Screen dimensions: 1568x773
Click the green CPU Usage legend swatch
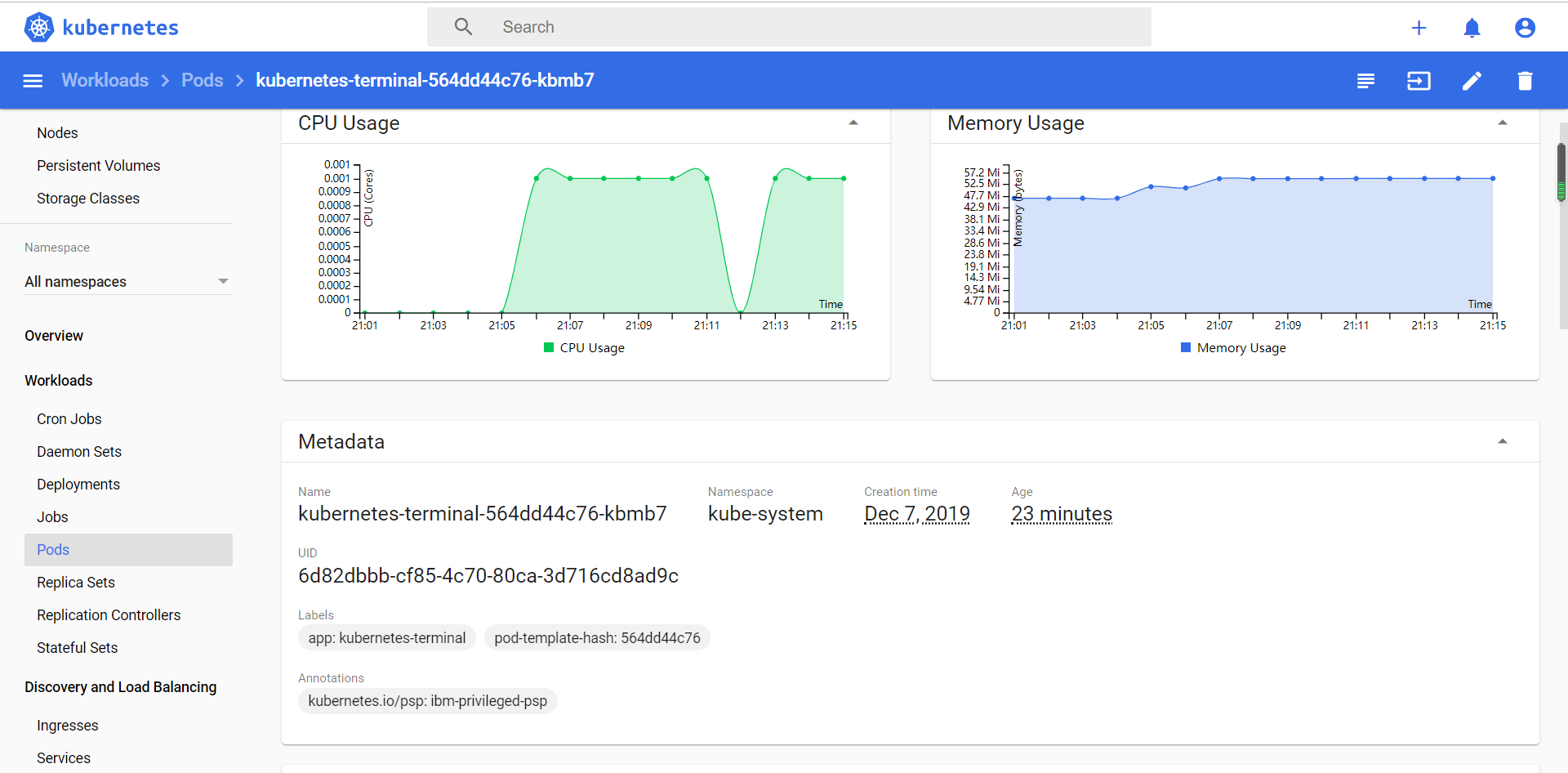click(x=549, y=347)
